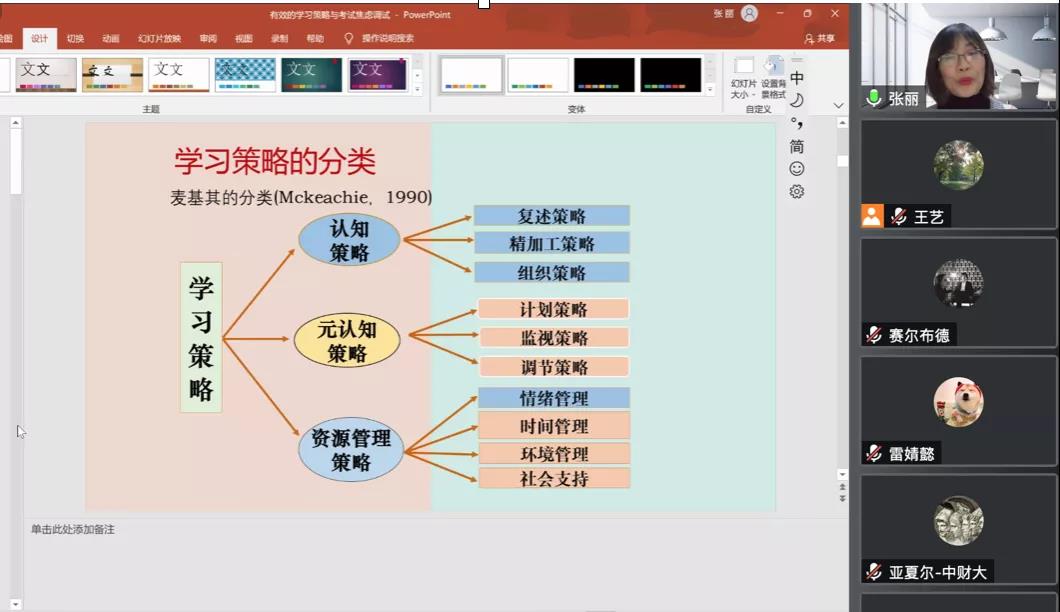Screen dimensions: 1060x612
Task: Click 赛尔布德's muted microphone icon
Action: coord(873,335)
